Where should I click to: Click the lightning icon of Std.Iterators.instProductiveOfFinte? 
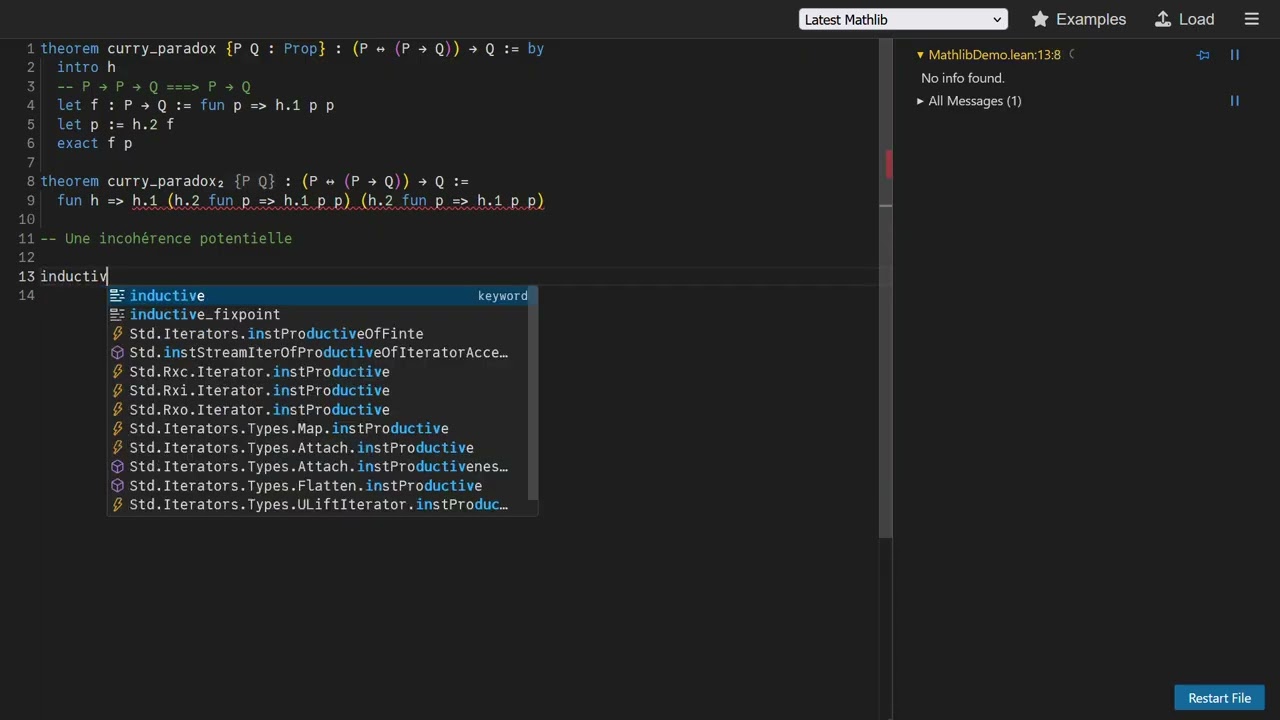pos(117,334)
